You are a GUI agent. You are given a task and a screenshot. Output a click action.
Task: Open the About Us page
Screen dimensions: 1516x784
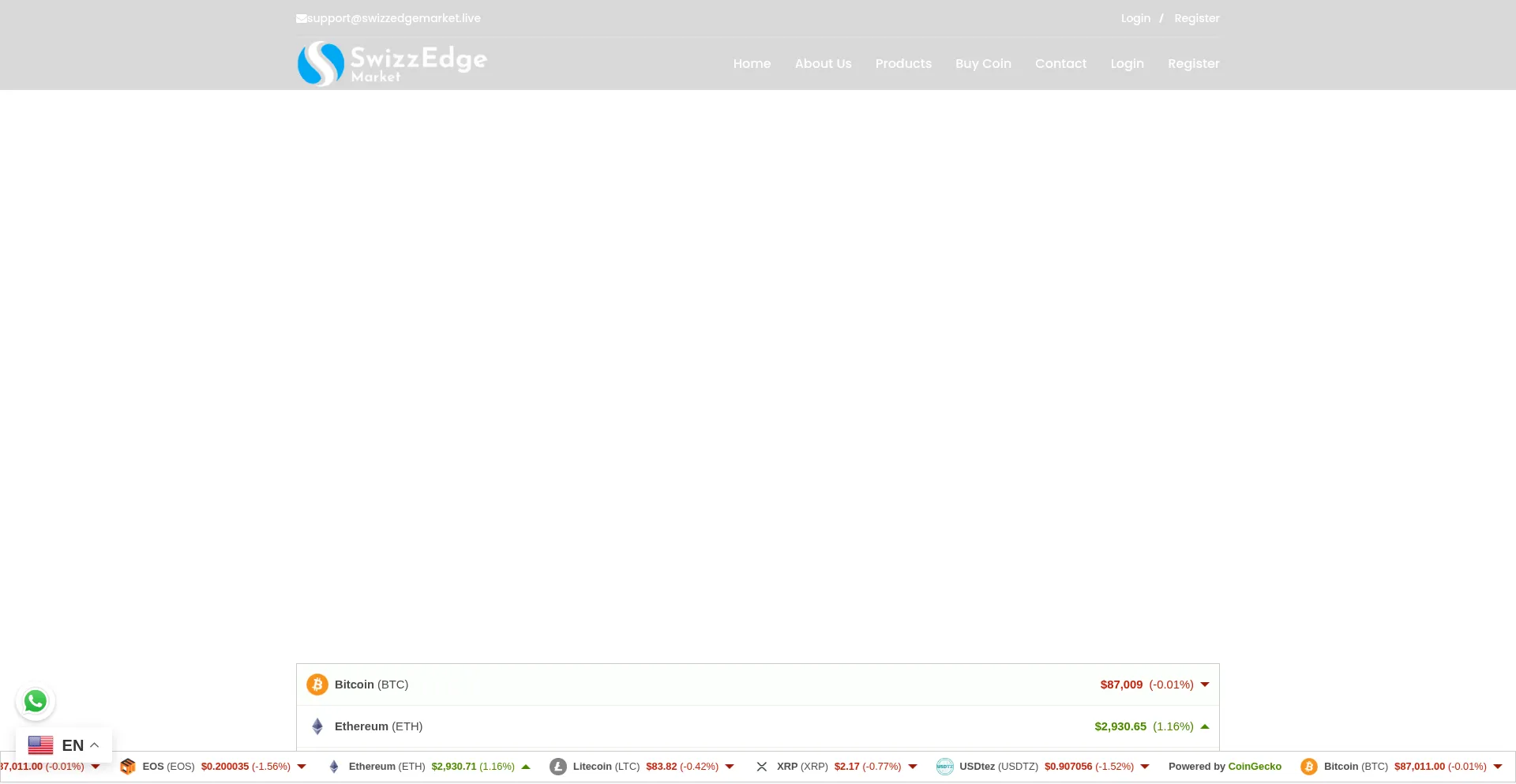pos(823,64)
